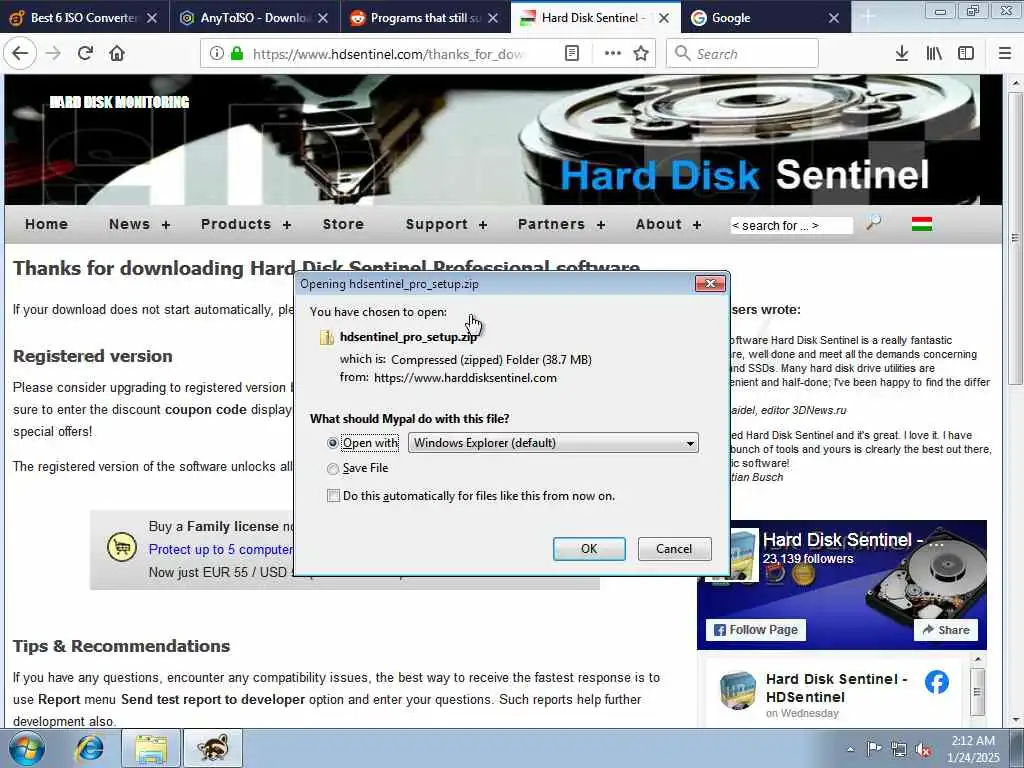Select the Save File radio button
Image resolution: width=1024 pixels, height=768 pixels.
click(332, 468)
